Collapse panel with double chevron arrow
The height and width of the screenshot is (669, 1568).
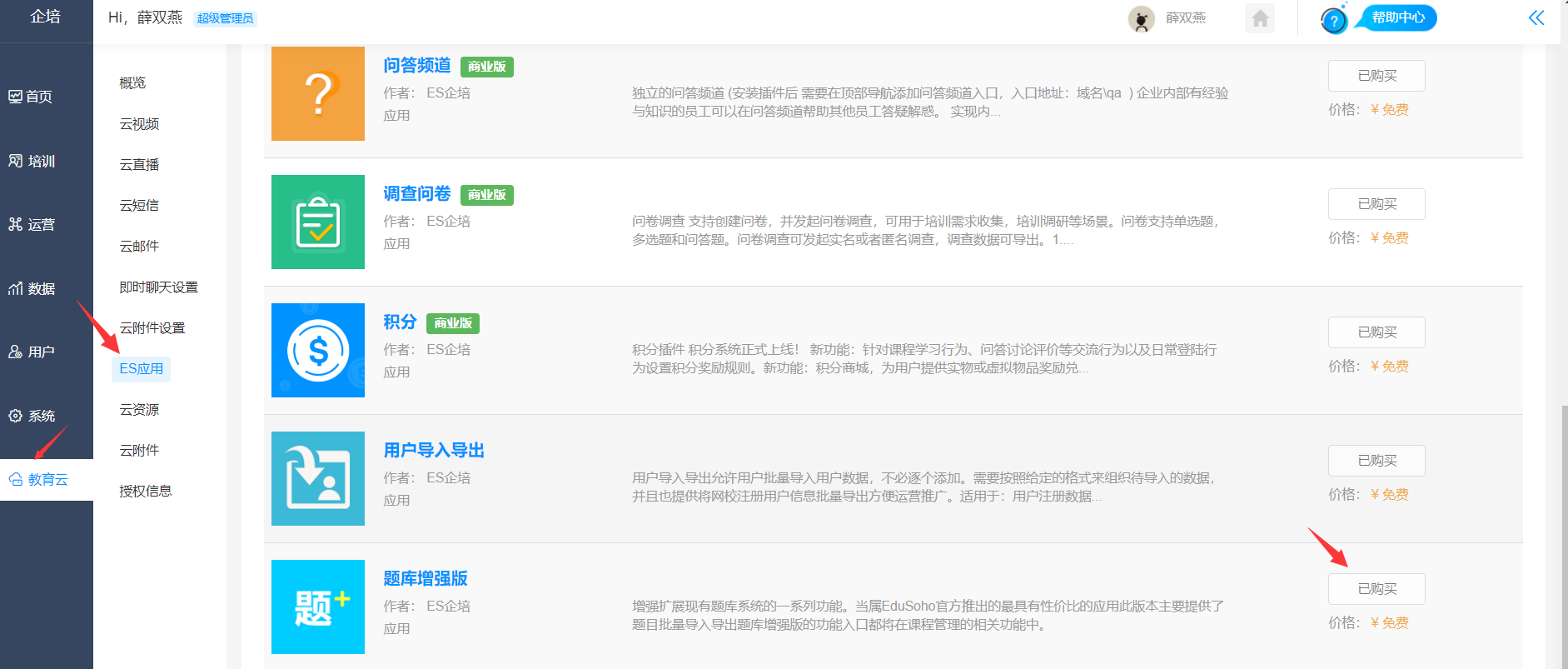click(x=1536, y=18)
